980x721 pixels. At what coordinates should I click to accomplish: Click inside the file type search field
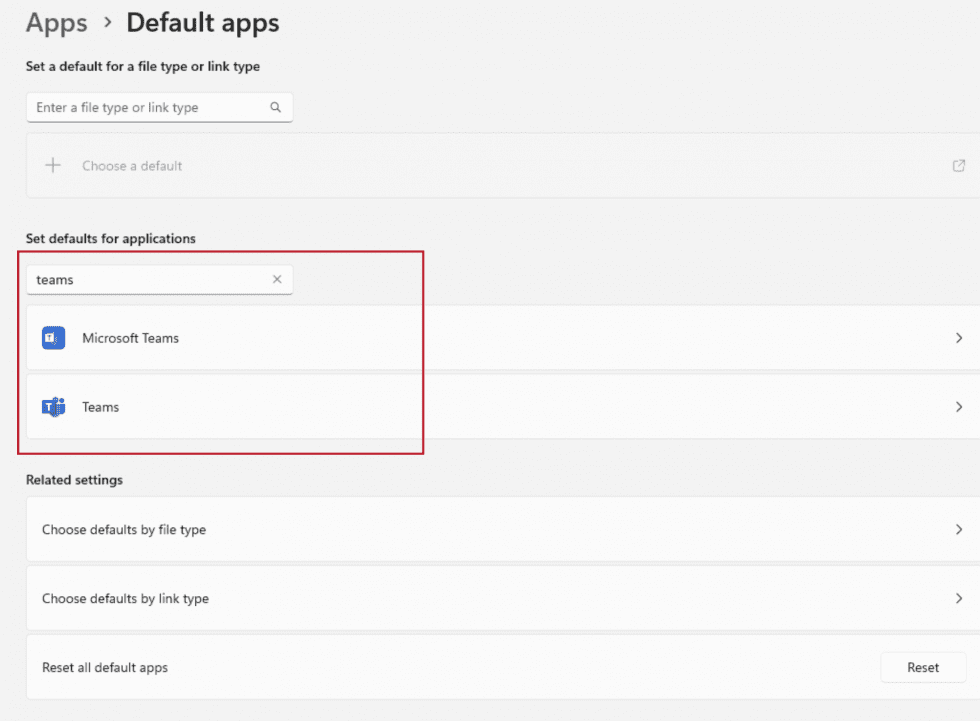pos(150,107)
